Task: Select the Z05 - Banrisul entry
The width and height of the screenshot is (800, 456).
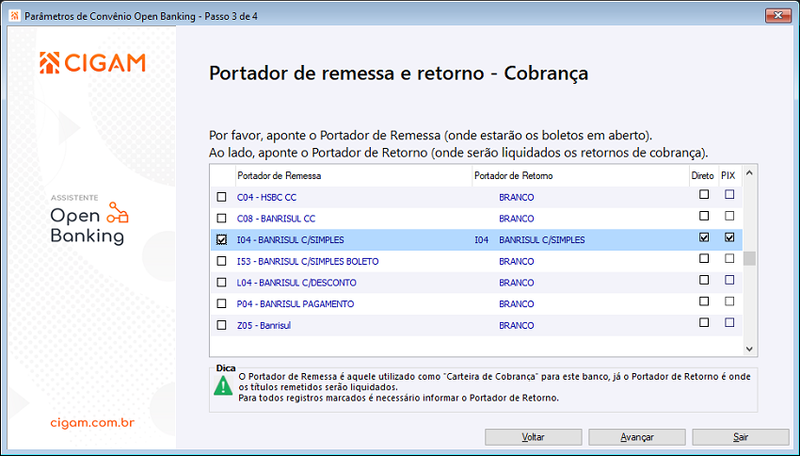Action: [264, 325]
